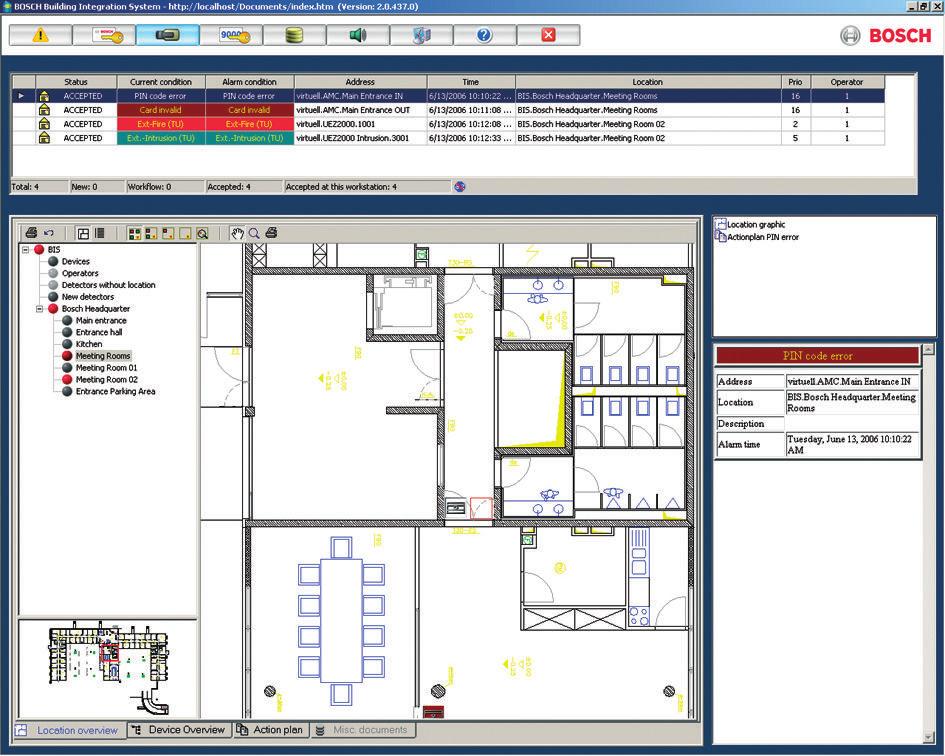The width and height of the screenshot is (945, 756).
Task: Open the alarm warning triangle toolbar button
Action: (40, 35)
